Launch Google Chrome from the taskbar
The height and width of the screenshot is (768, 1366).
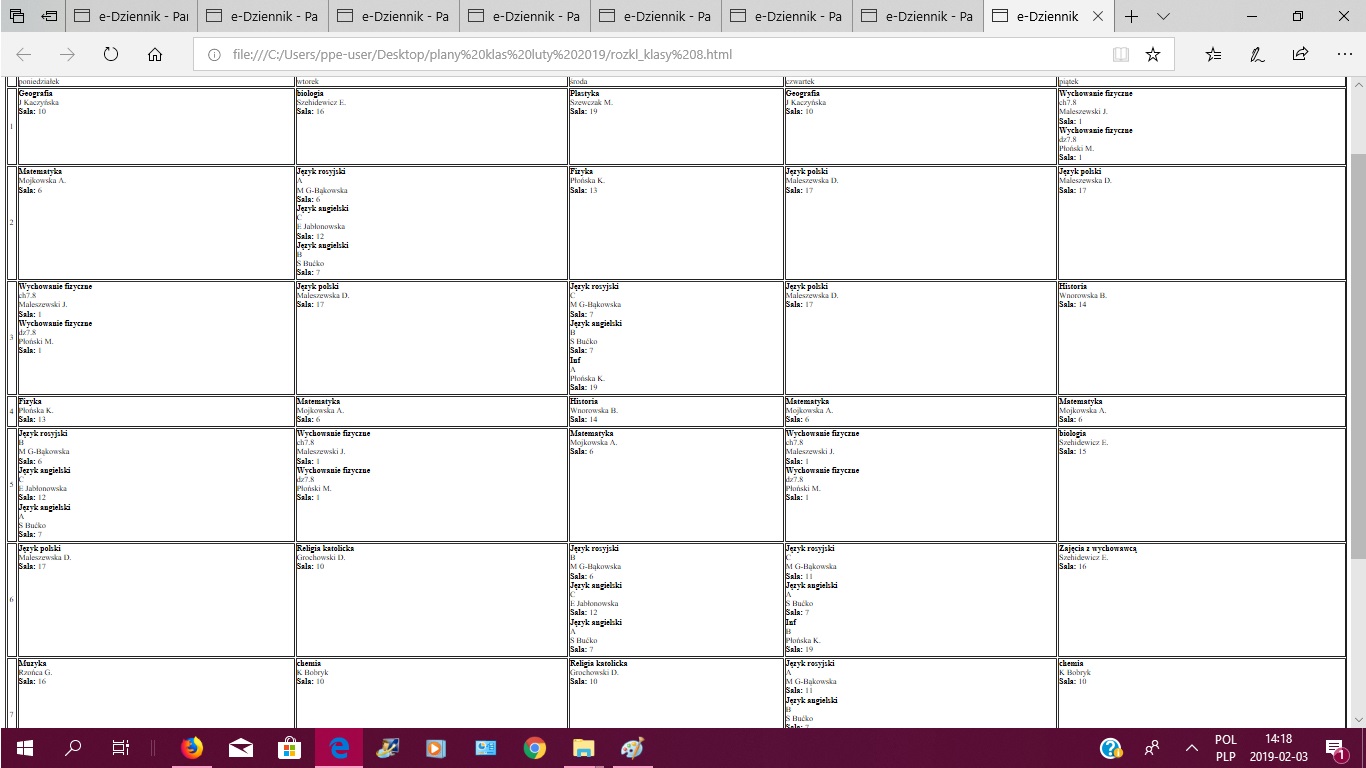click(x=534, y=748)
